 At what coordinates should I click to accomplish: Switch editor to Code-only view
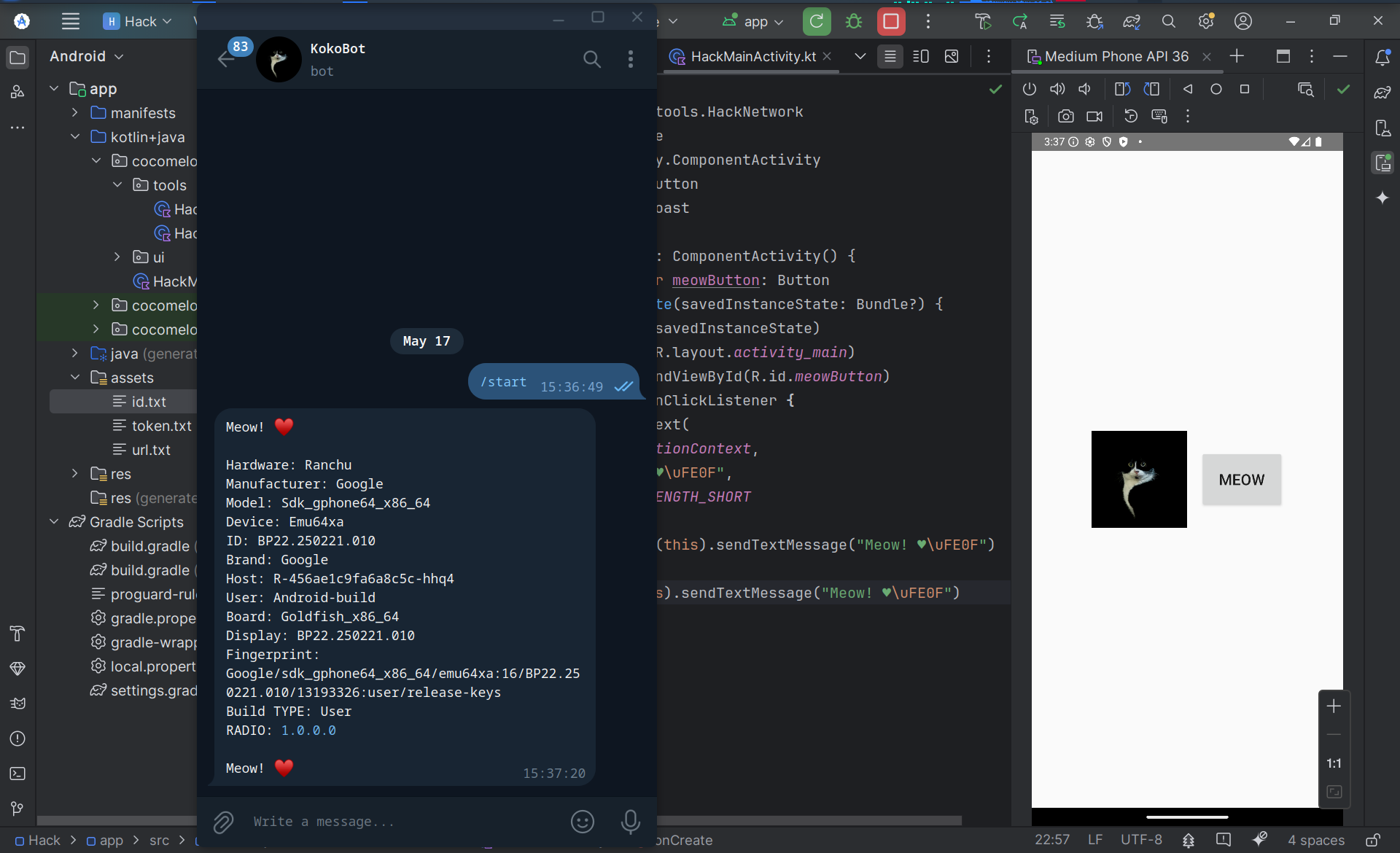tap(890, 56)
